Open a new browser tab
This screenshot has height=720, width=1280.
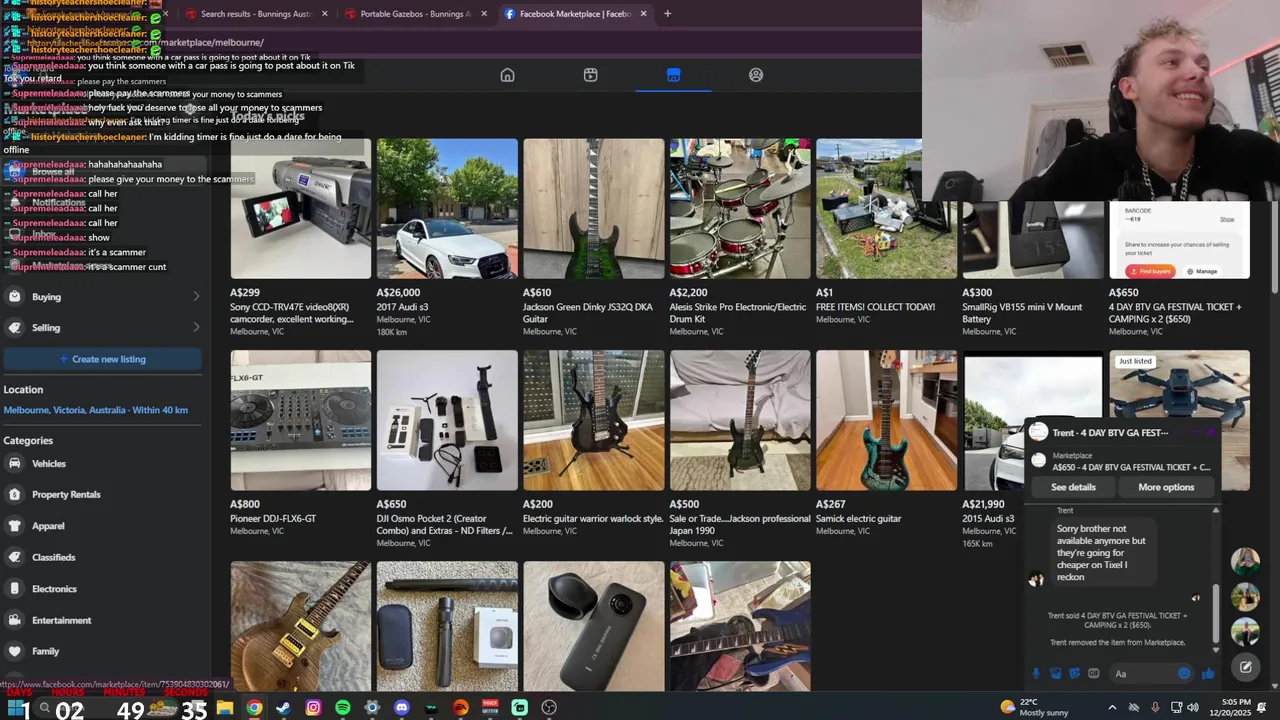(667, 14)
